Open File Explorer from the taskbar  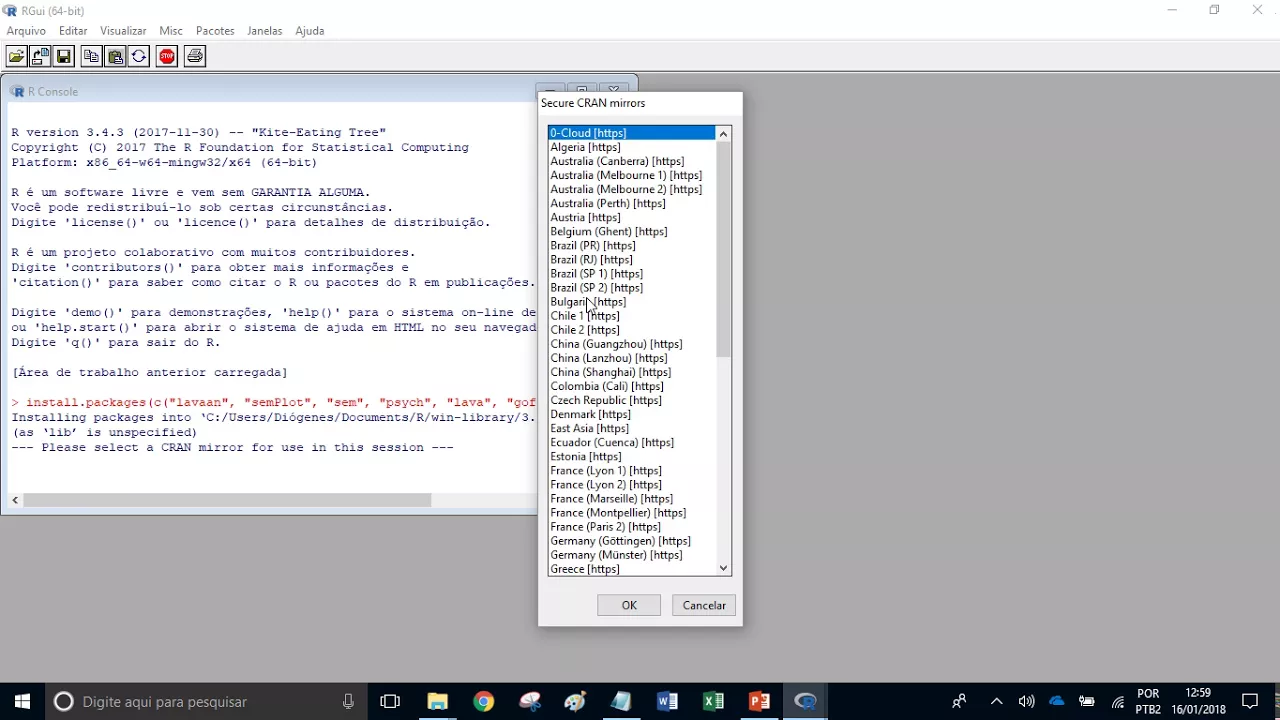coord(437,701)
